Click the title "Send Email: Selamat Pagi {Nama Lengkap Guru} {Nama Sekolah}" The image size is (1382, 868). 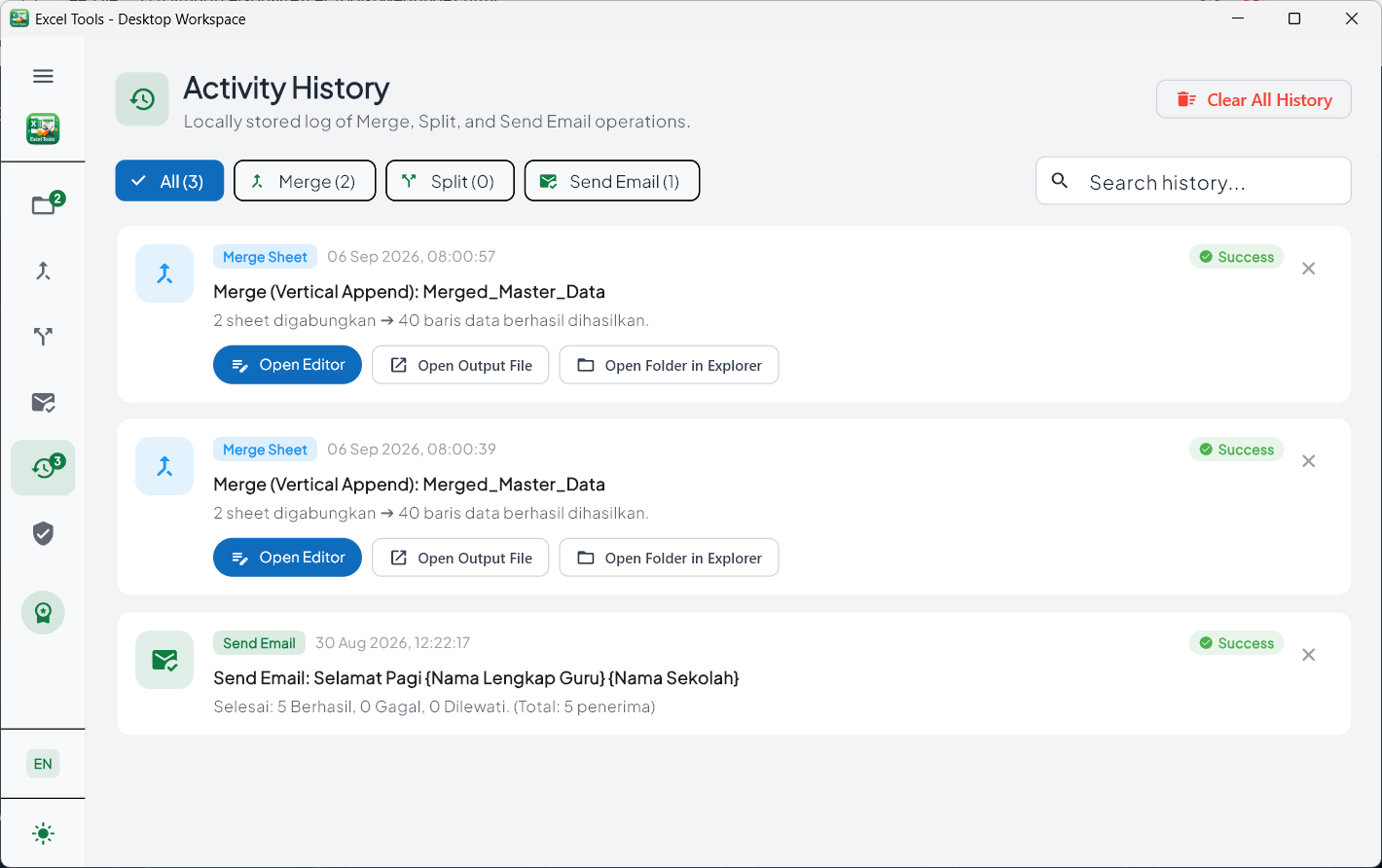[476, 678]
